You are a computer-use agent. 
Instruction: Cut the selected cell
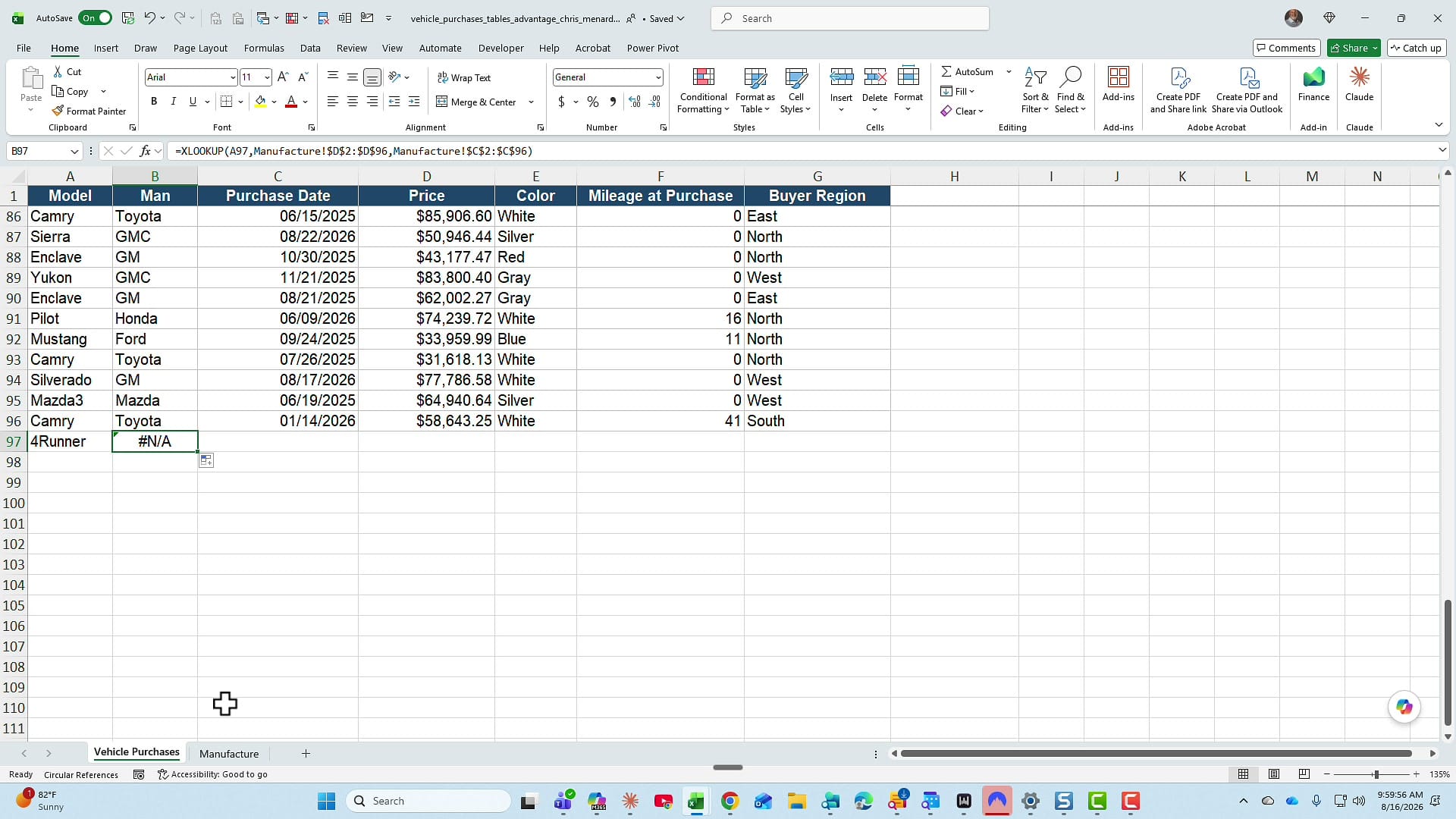coord(67,71)
